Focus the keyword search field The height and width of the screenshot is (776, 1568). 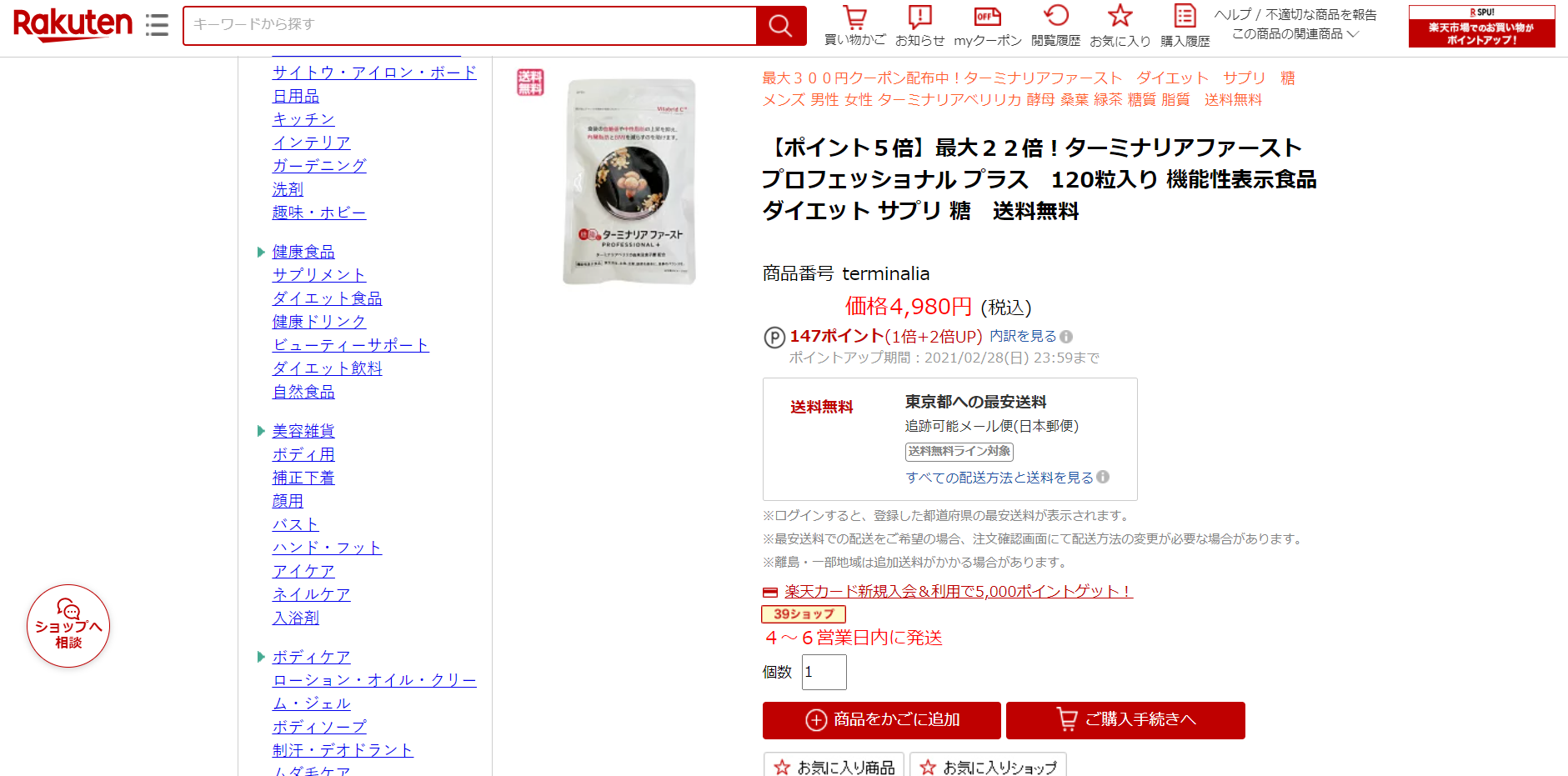470,26
